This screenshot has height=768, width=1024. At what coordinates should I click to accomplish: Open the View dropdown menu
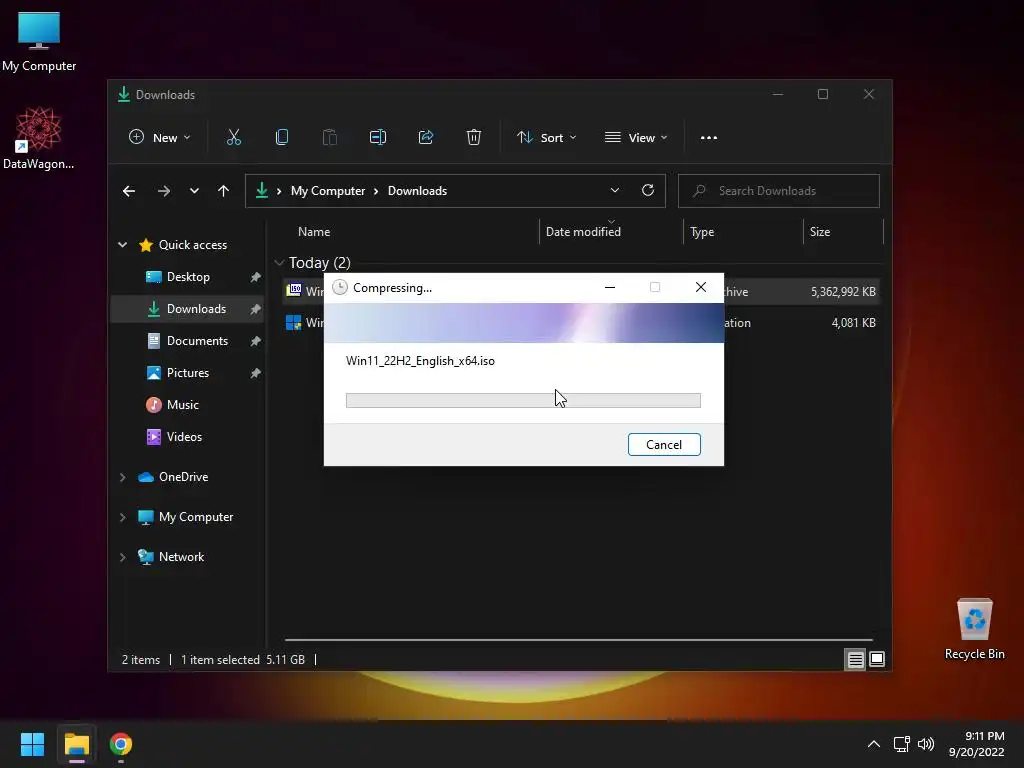tap(636, 138)
